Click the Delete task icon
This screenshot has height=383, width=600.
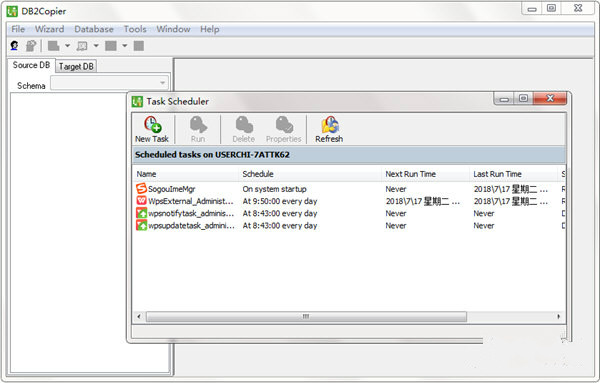(244, 124)
